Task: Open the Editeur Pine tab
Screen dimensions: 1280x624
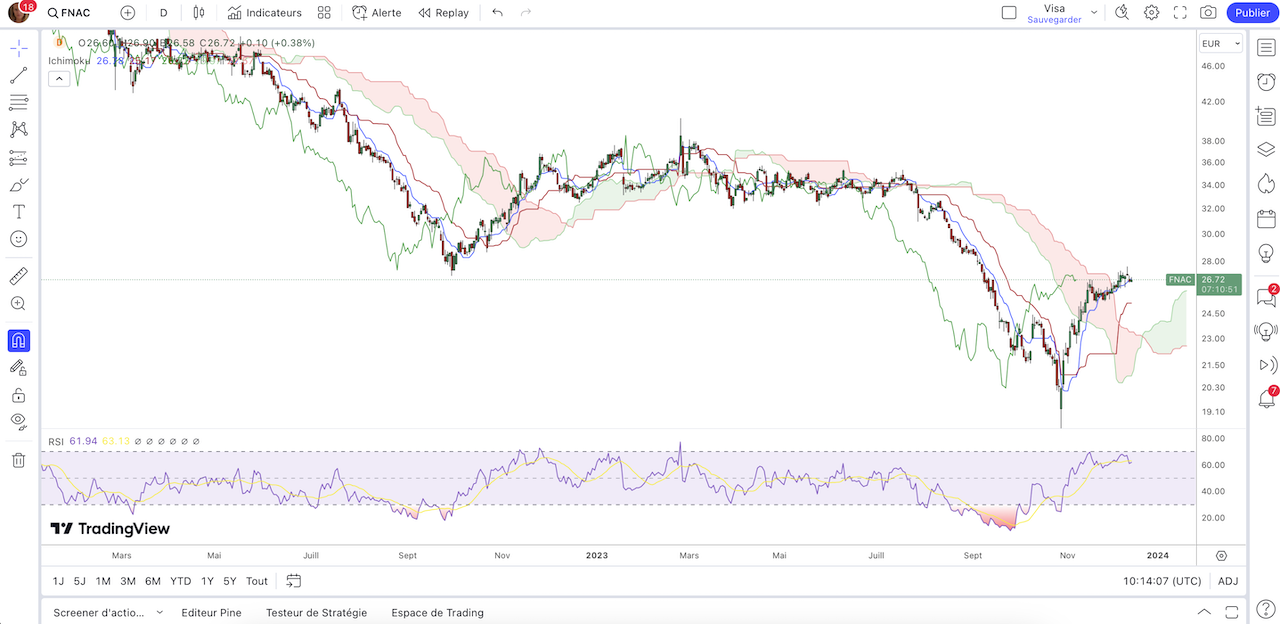Action: [x=211, y=612]
